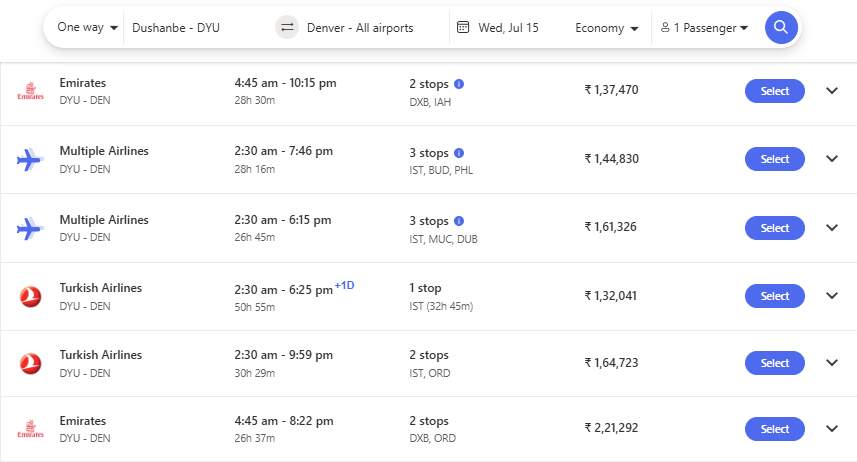Select the ₹1,44,830 Multiple Airlines flight
The height and width of the screenshot is (462, 857).
[774, 159]
